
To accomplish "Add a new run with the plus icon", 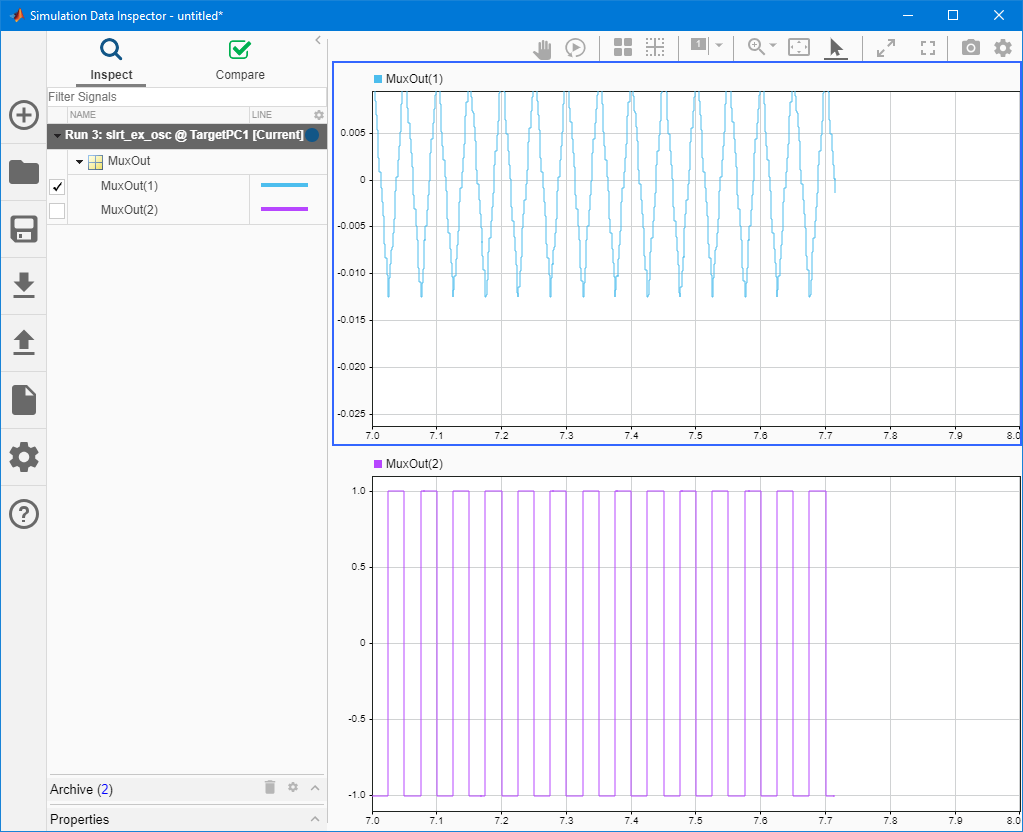I will tap(23, 115).
